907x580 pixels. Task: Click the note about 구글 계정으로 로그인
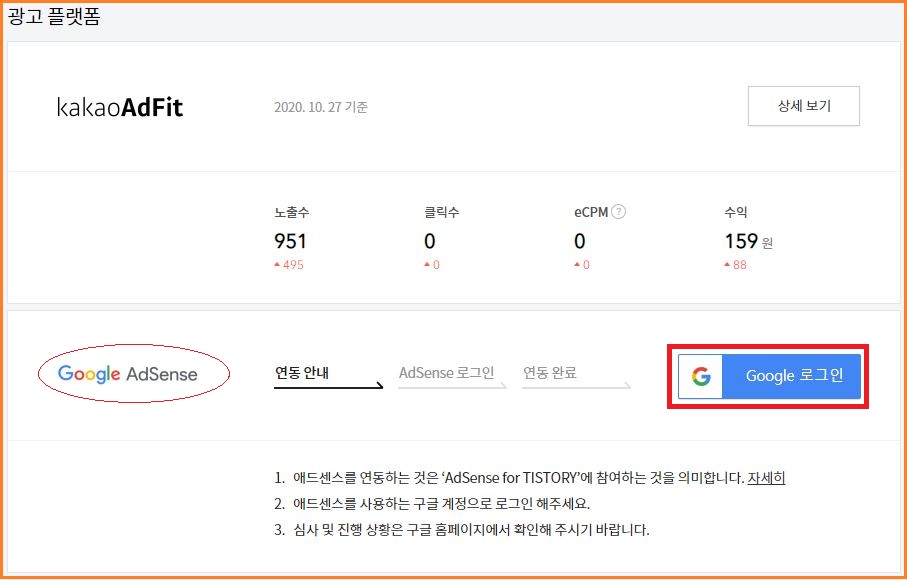coord(432,504)
